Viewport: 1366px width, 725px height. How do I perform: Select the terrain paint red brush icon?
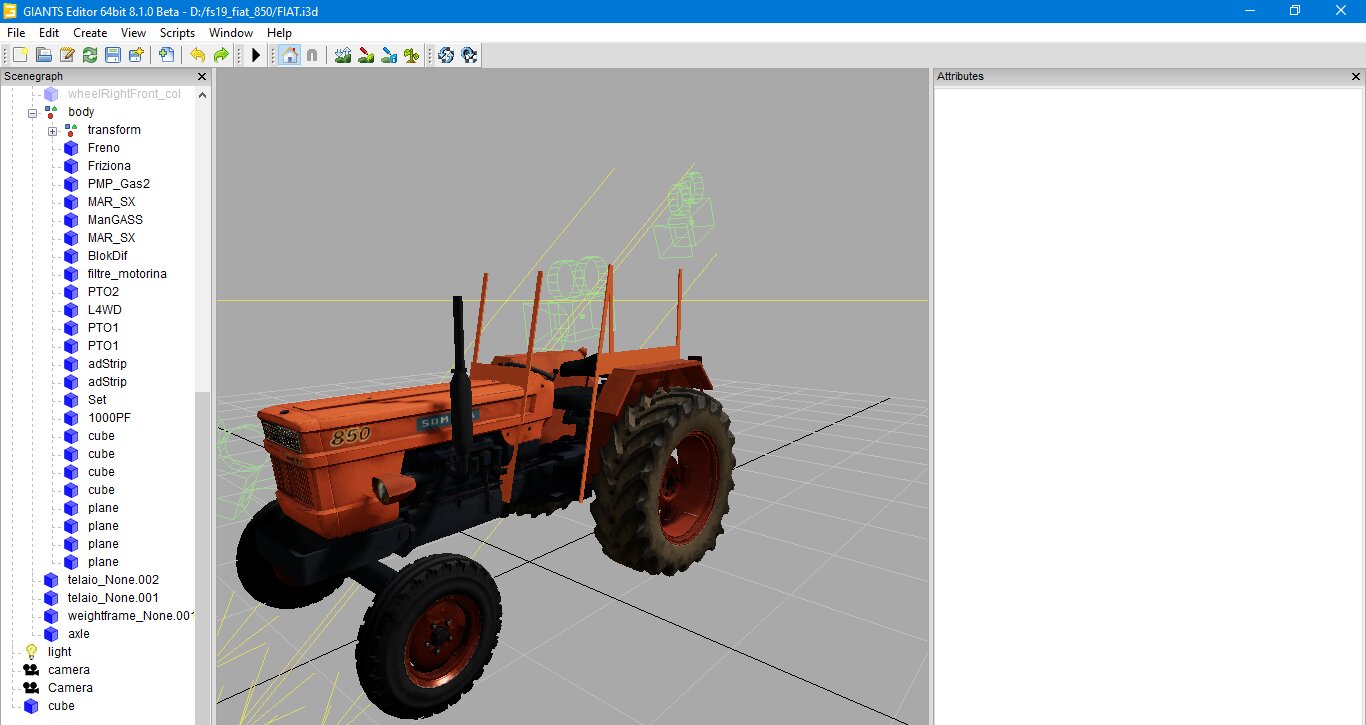coord(366,55)
